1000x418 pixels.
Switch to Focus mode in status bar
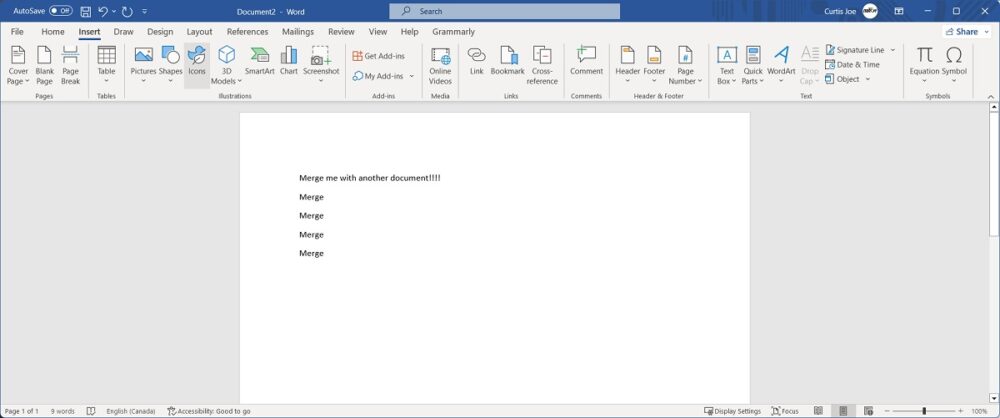coord(784,411)
